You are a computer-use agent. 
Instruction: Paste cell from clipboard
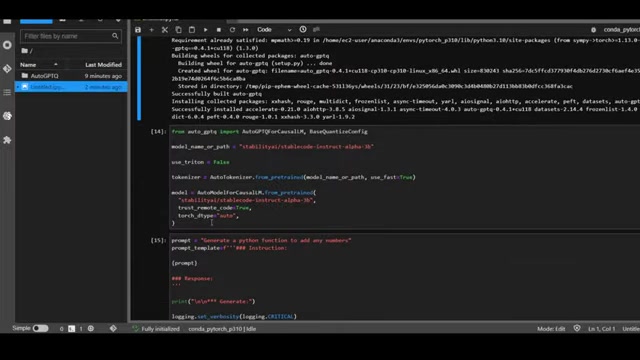(192, 30)
